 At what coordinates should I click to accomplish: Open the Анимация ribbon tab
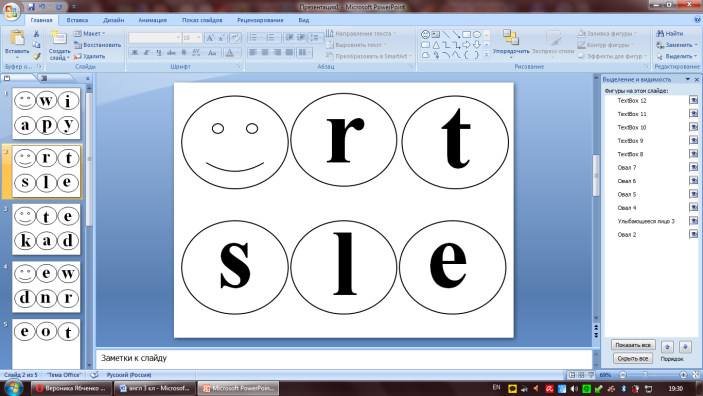pyautogui.click(x=152, y=20)
